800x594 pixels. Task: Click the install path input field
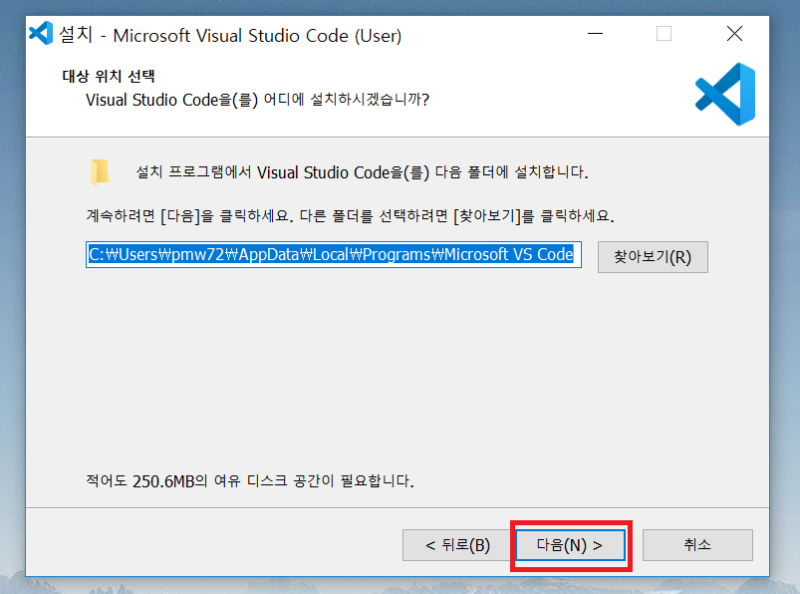[x=334, y=254]
